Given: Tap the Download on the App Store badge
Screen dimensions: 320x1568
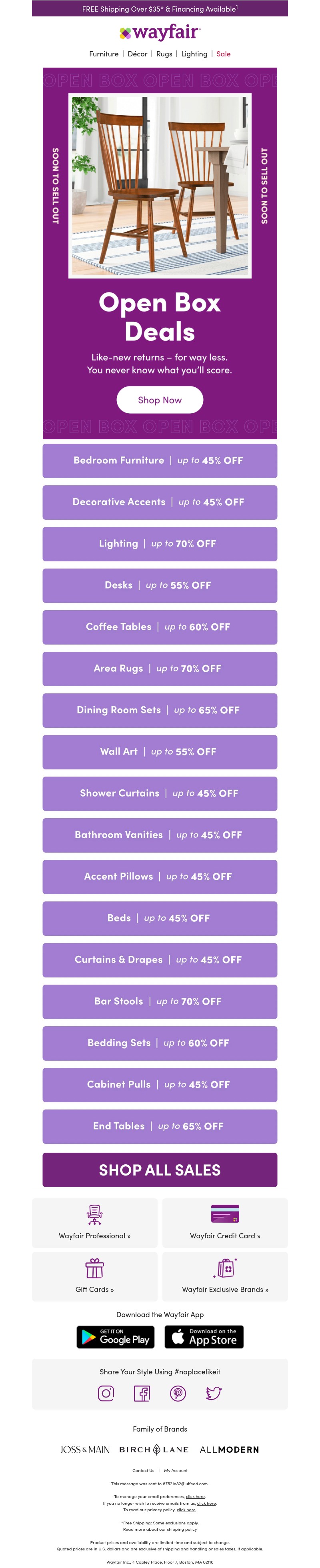Looking at the screenshot, I should (204, 1337).
